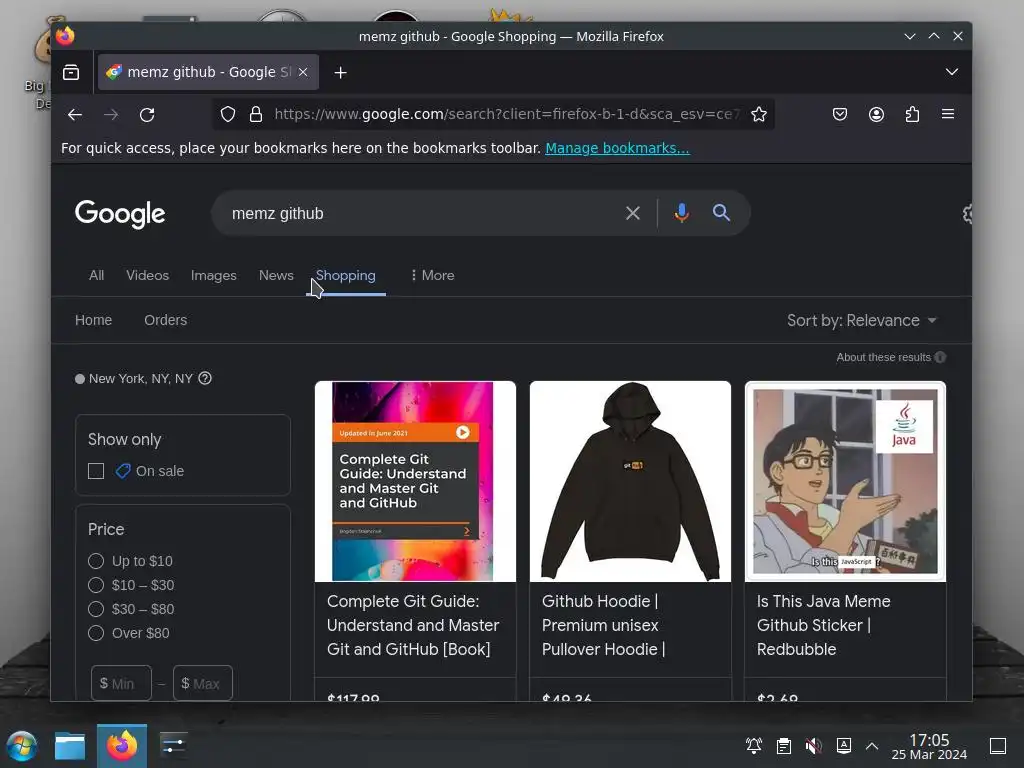The height and width of the screenshot is (768, 1024).
Task: Open the Start menu orb
Action: coord(22,746)
